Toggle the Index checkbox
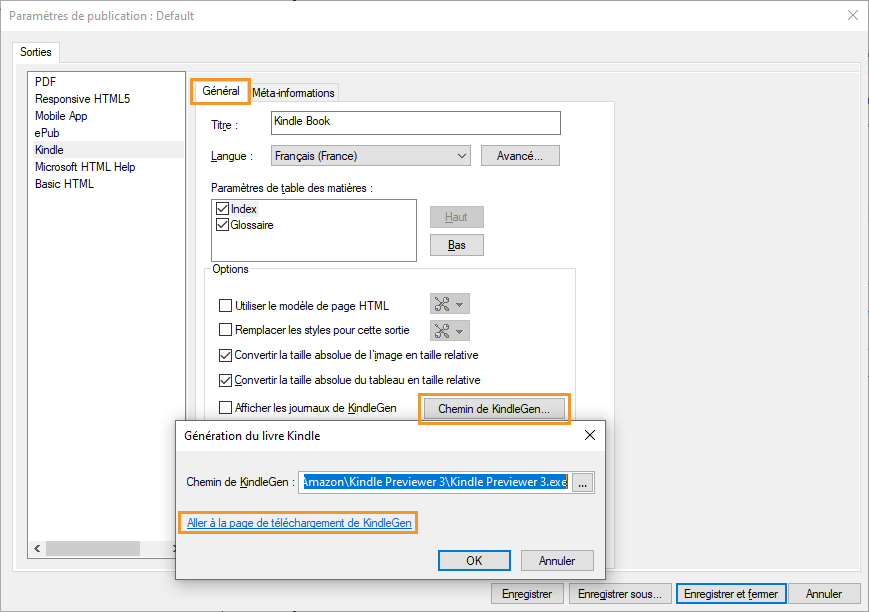This screenshot has height=612, width=869. [x=222, y=209]
